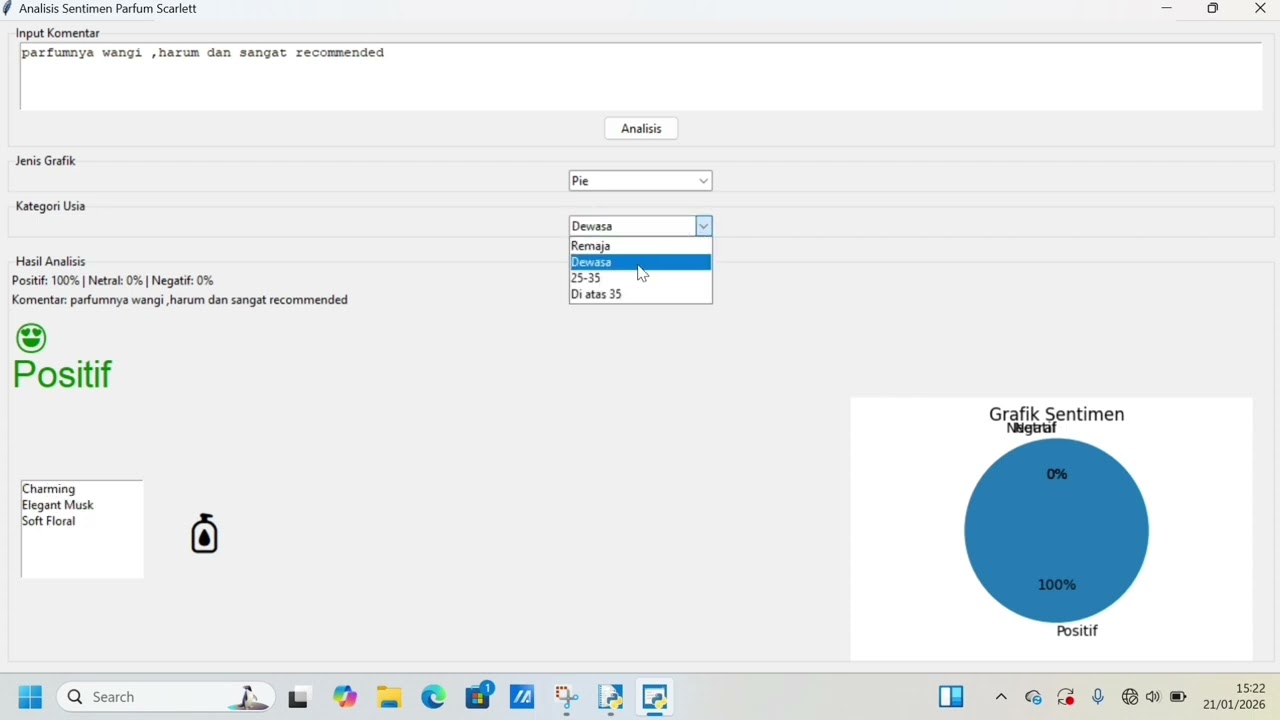Click the taskbar Search box
The image size is (1280, 720).
(x=167, y=698)
